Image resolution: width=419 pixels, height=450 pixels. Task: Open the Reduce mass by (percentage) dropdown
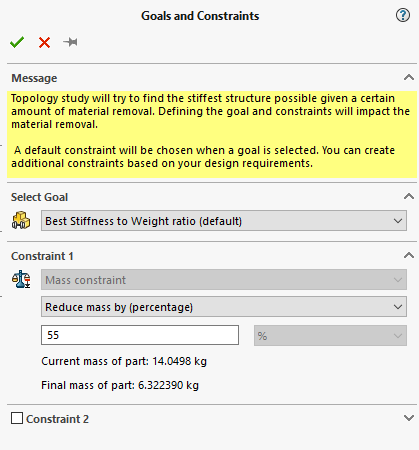click(224, 307)
